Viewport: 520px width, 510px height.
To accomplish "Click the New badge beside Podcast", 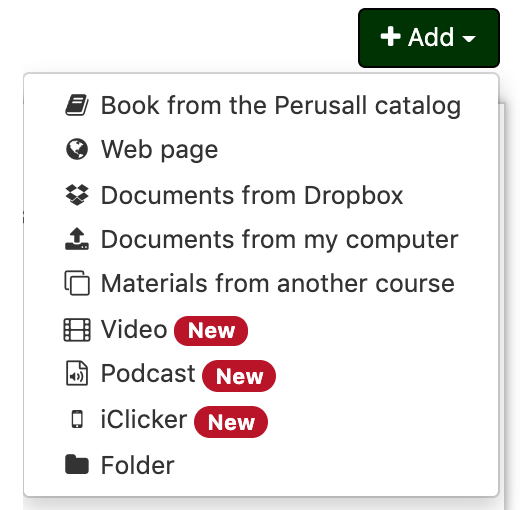I will pos(239,376).
